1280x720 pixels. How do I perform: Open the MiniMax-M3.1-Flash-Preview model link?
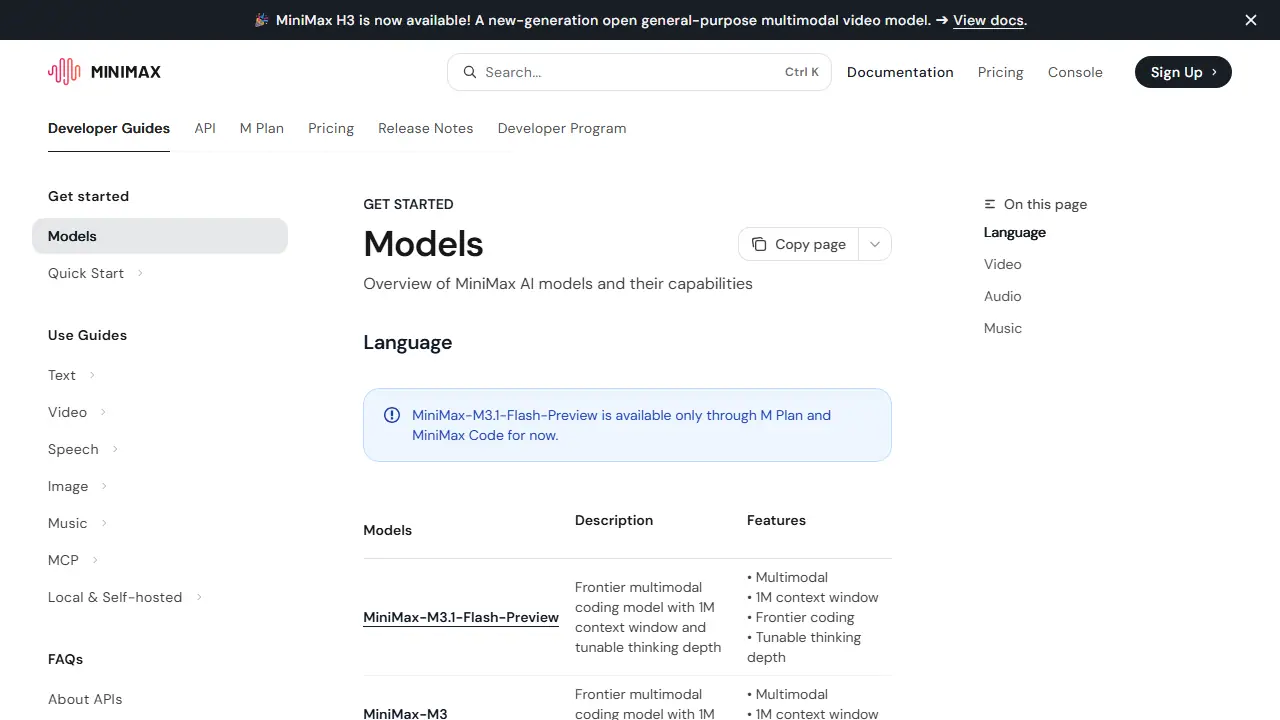click(x=461, y=617)
